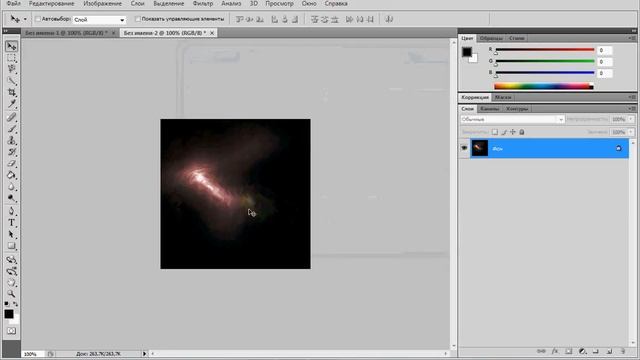Open the Файл menu
640x360 pixels.
[x=14, y=3]
